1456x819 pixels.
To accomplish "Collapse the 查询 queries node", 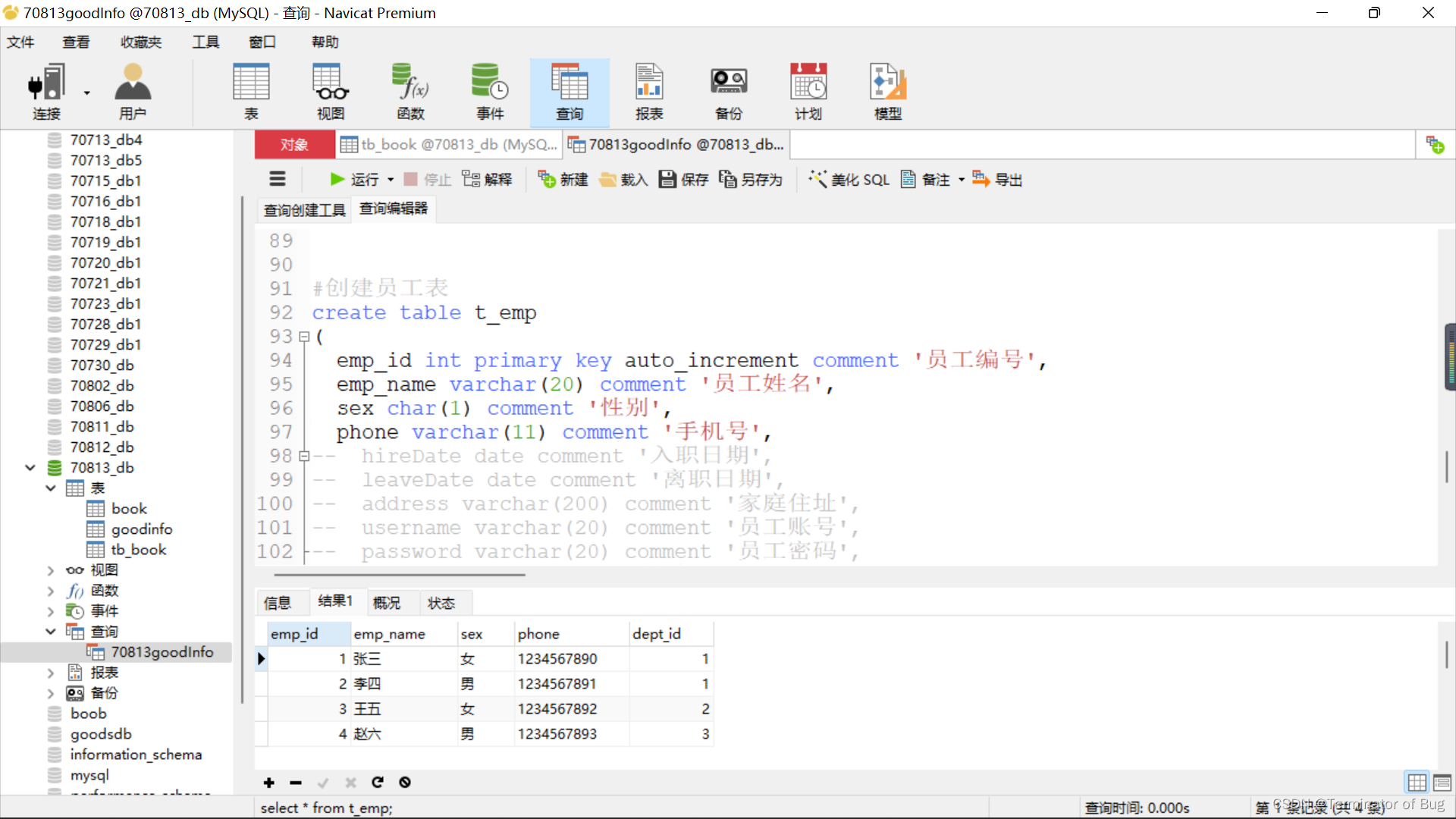I will point(50,632).
